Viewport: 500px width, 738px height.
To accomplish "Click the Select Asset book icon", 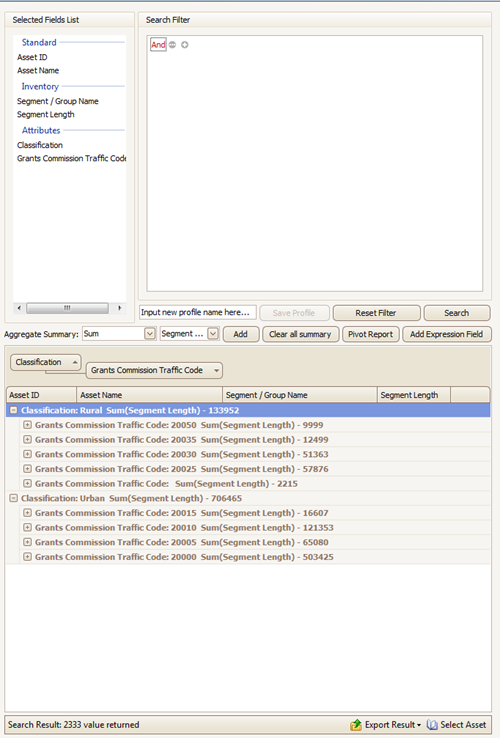I will tap(432, 725).
